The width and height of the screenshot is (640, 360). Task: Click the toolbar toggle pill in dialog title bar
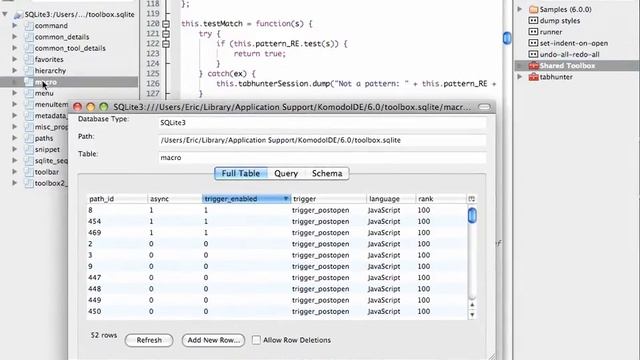coord(484,107)
